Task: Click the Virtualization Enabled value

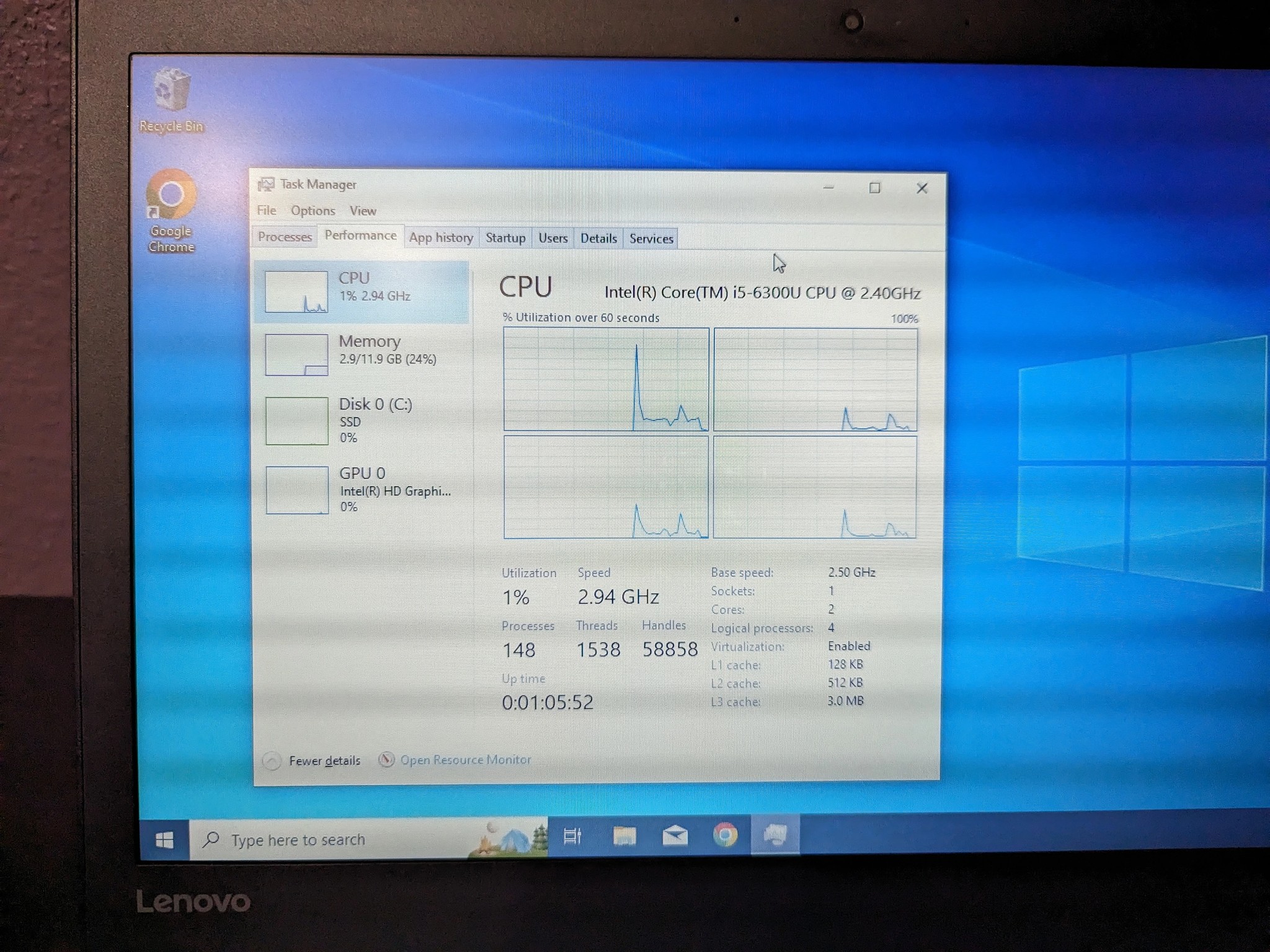Action: (849, 646)
